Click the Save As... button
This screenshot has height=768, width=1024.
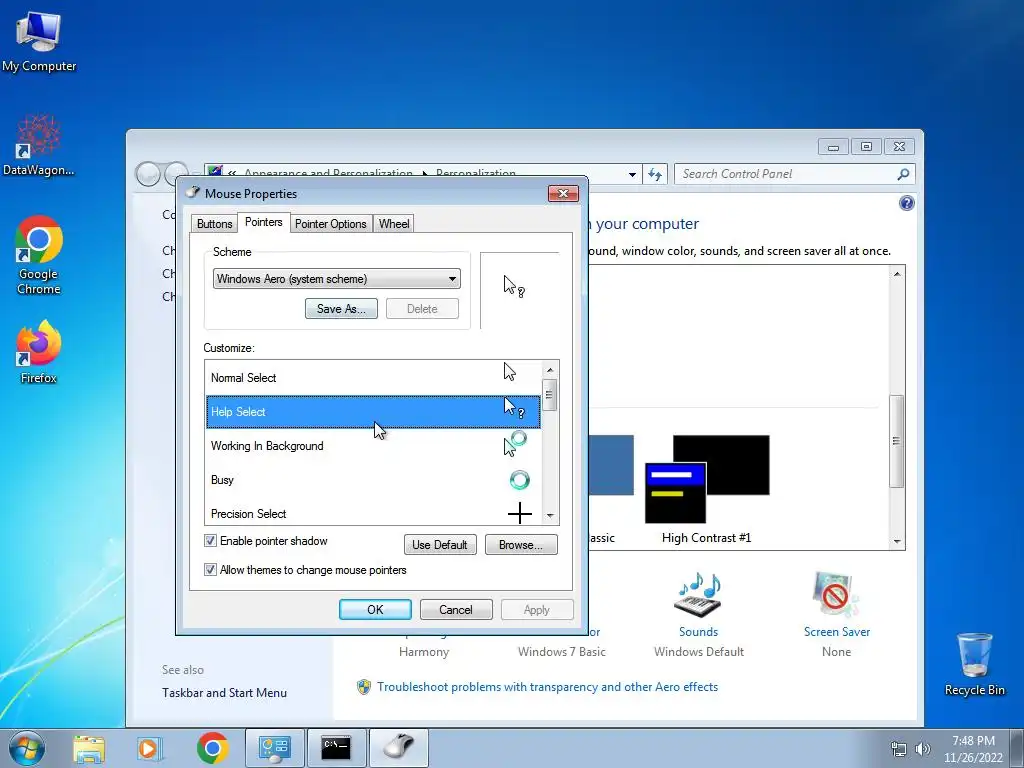(x=341, y=309)
